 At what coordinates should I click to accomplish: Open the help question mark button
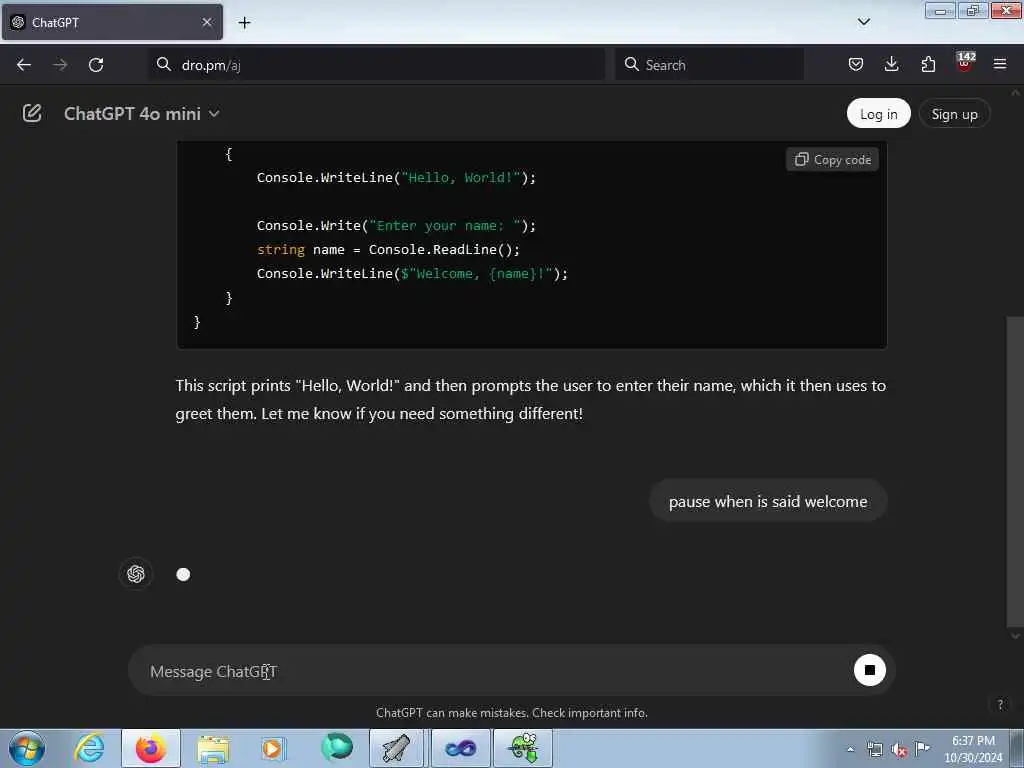coord(1000,704)
